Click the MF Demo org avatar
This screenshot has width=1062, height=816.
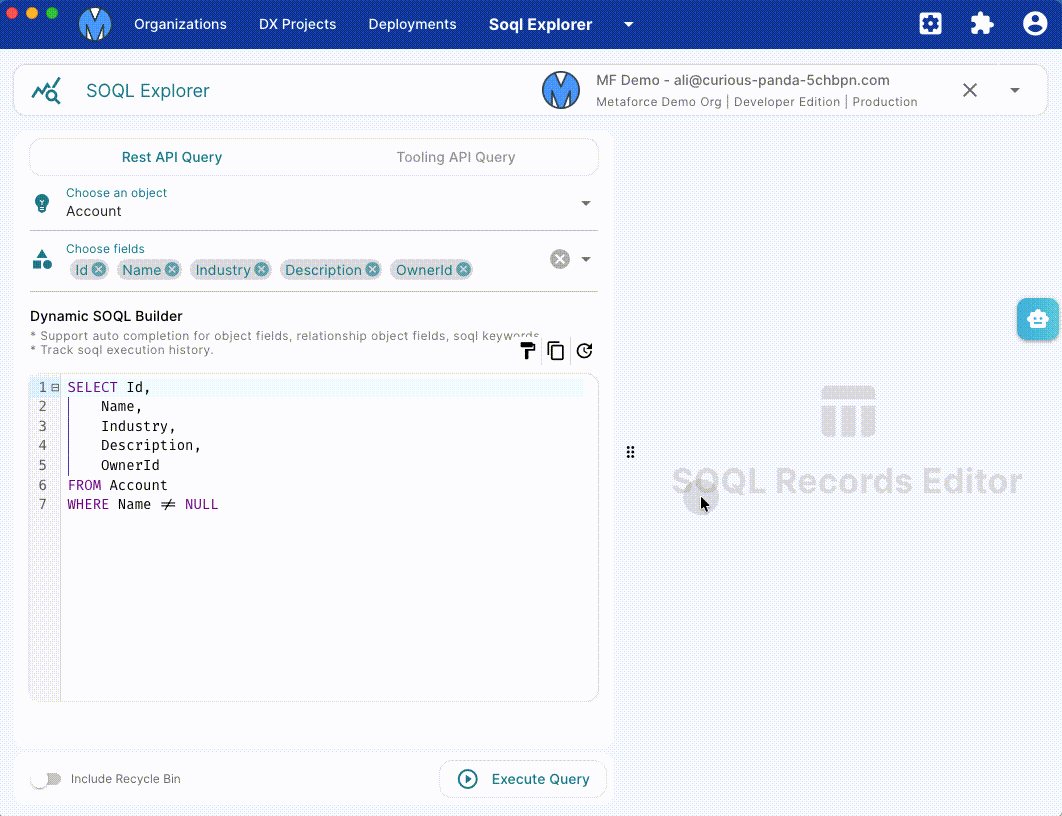tap(561, 90)
